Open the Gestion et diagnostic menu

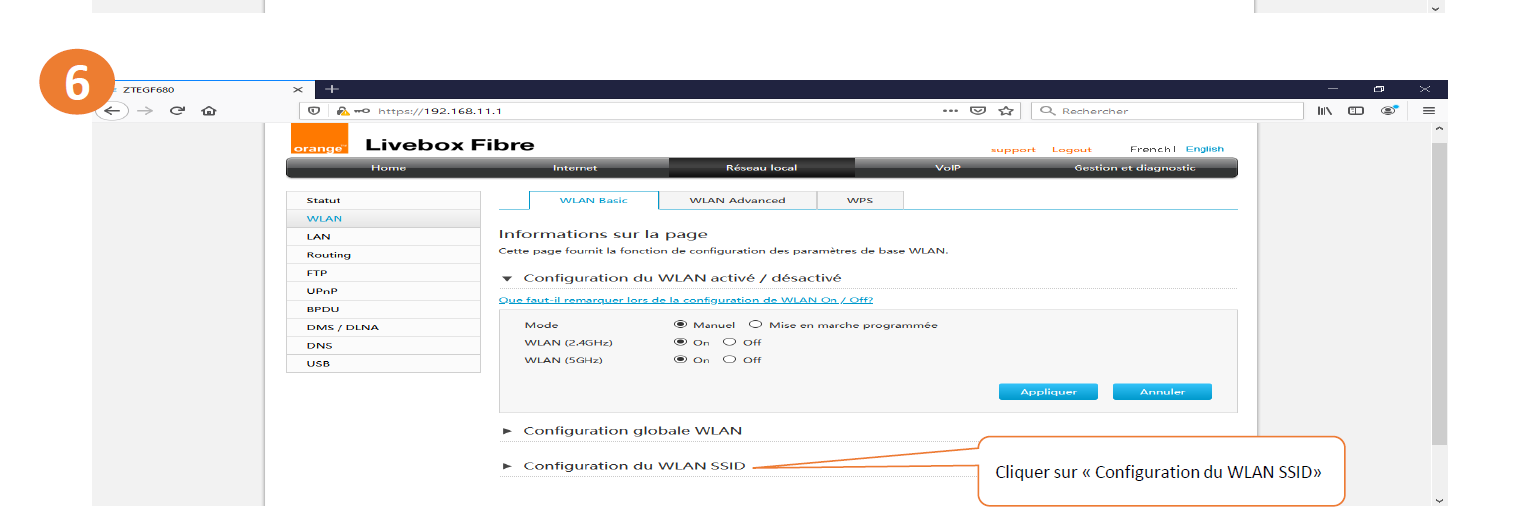click(x=1134, y=168)
